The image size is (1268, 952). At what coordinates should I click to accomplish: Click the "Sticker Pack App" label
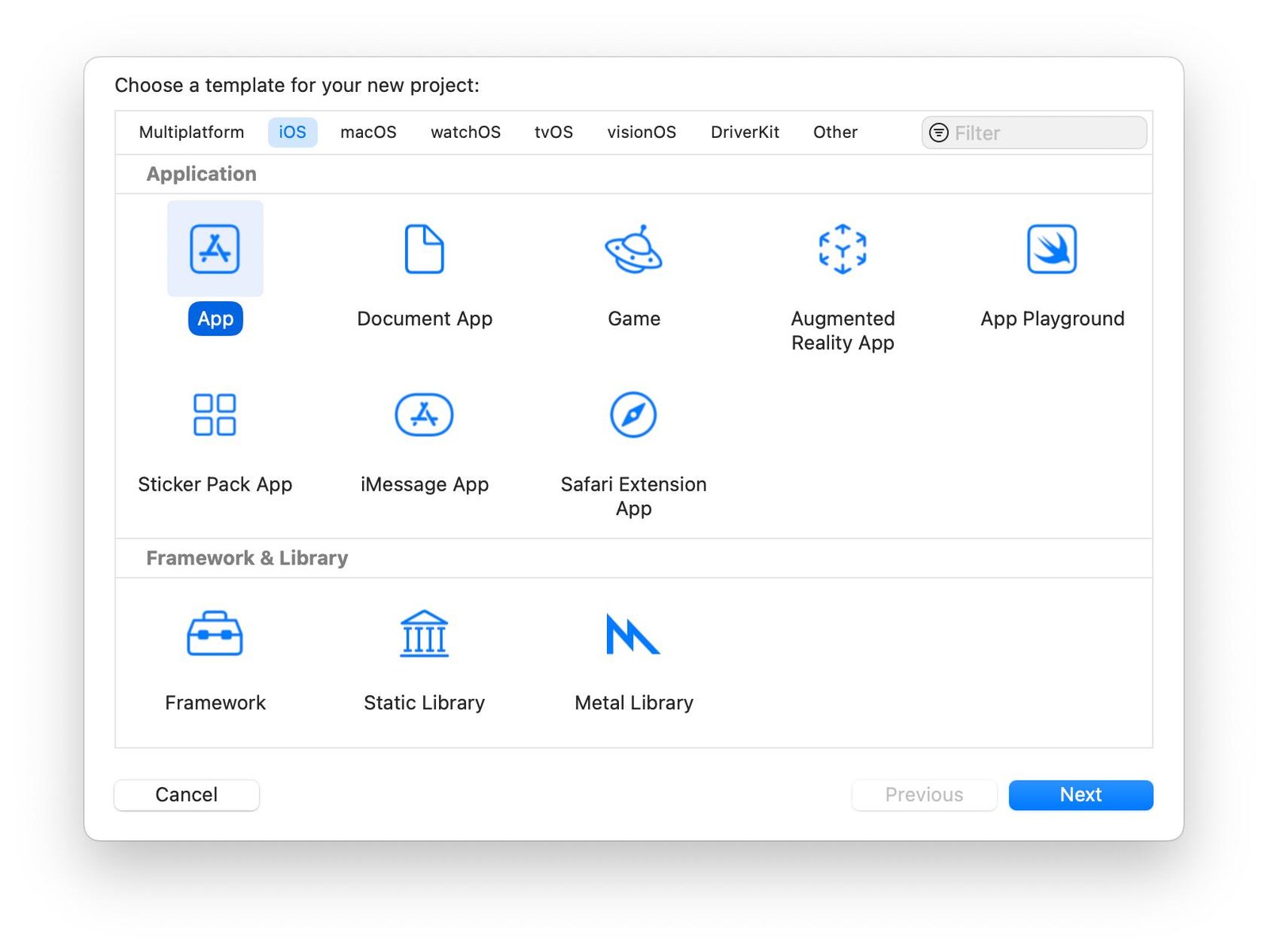click(216, 484)
